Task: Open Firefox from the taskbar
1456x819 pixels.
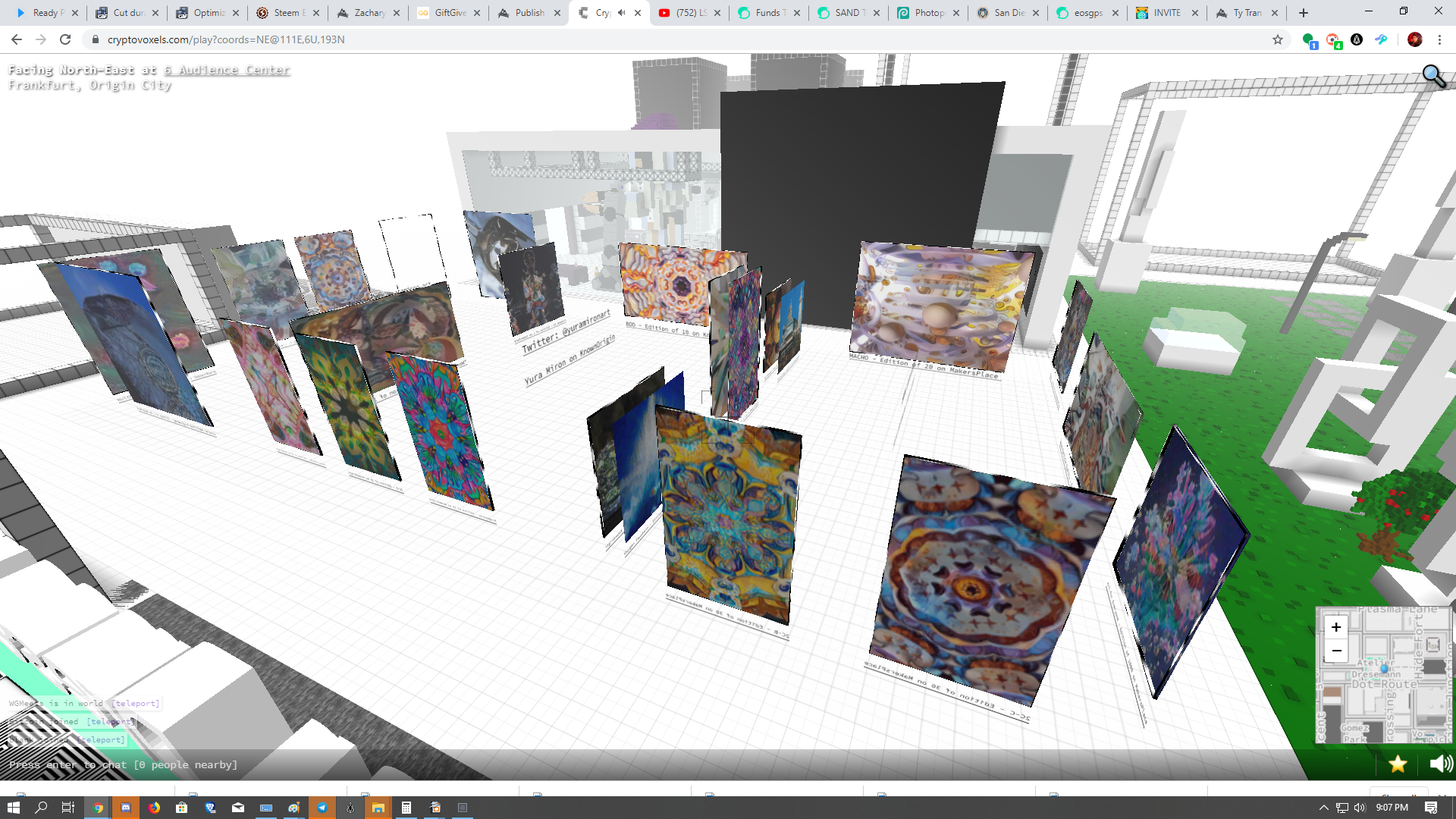Action: tap(154, 808)
